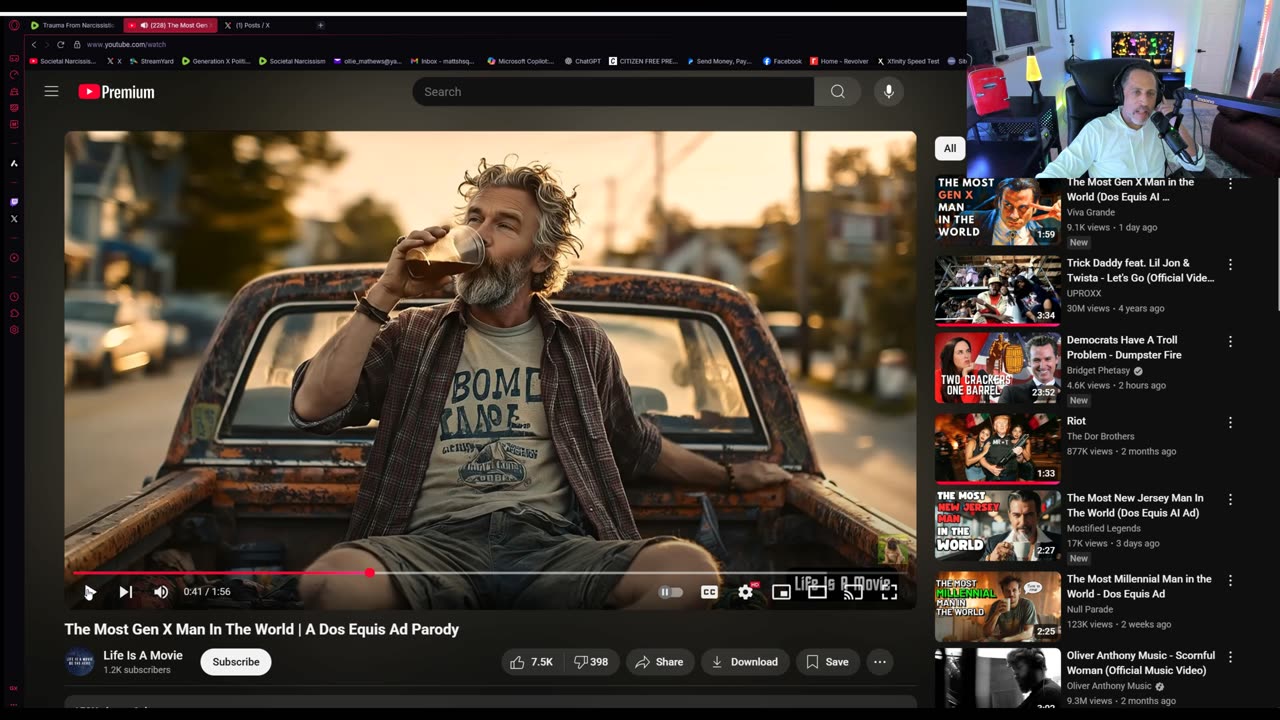Click The Dor Brothers channel name

pos(1101,436)
